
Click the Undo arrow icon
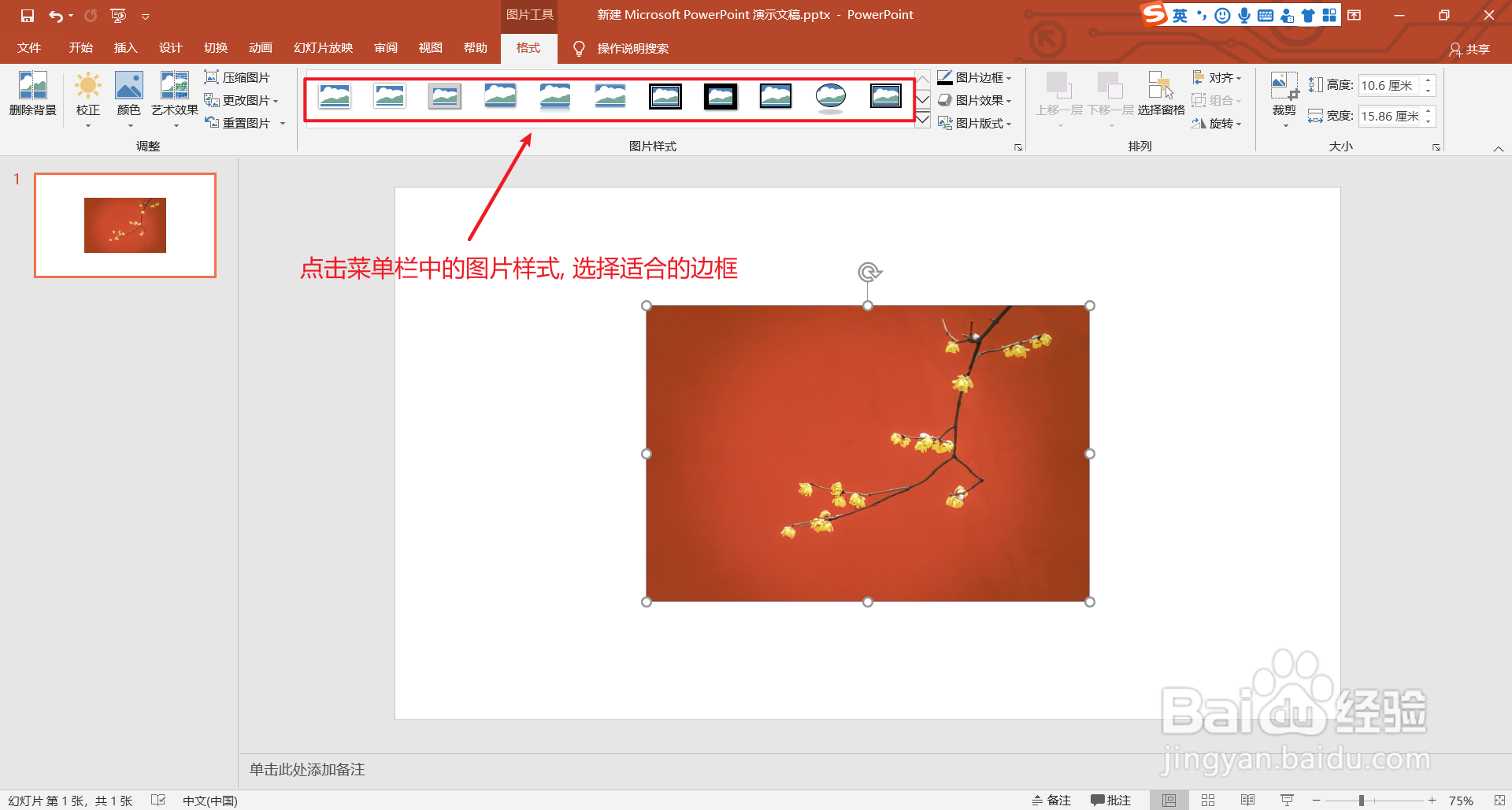click(56, 16)
